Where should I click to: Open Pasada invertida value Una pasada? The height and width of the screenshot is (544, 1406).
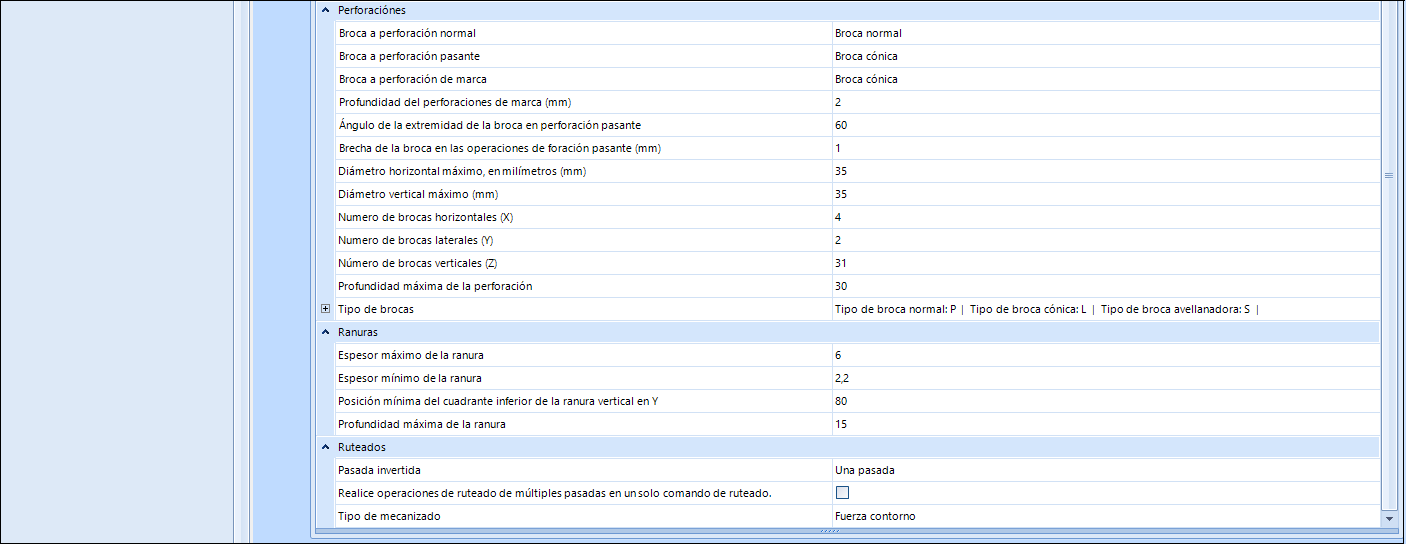point(1105,470)
